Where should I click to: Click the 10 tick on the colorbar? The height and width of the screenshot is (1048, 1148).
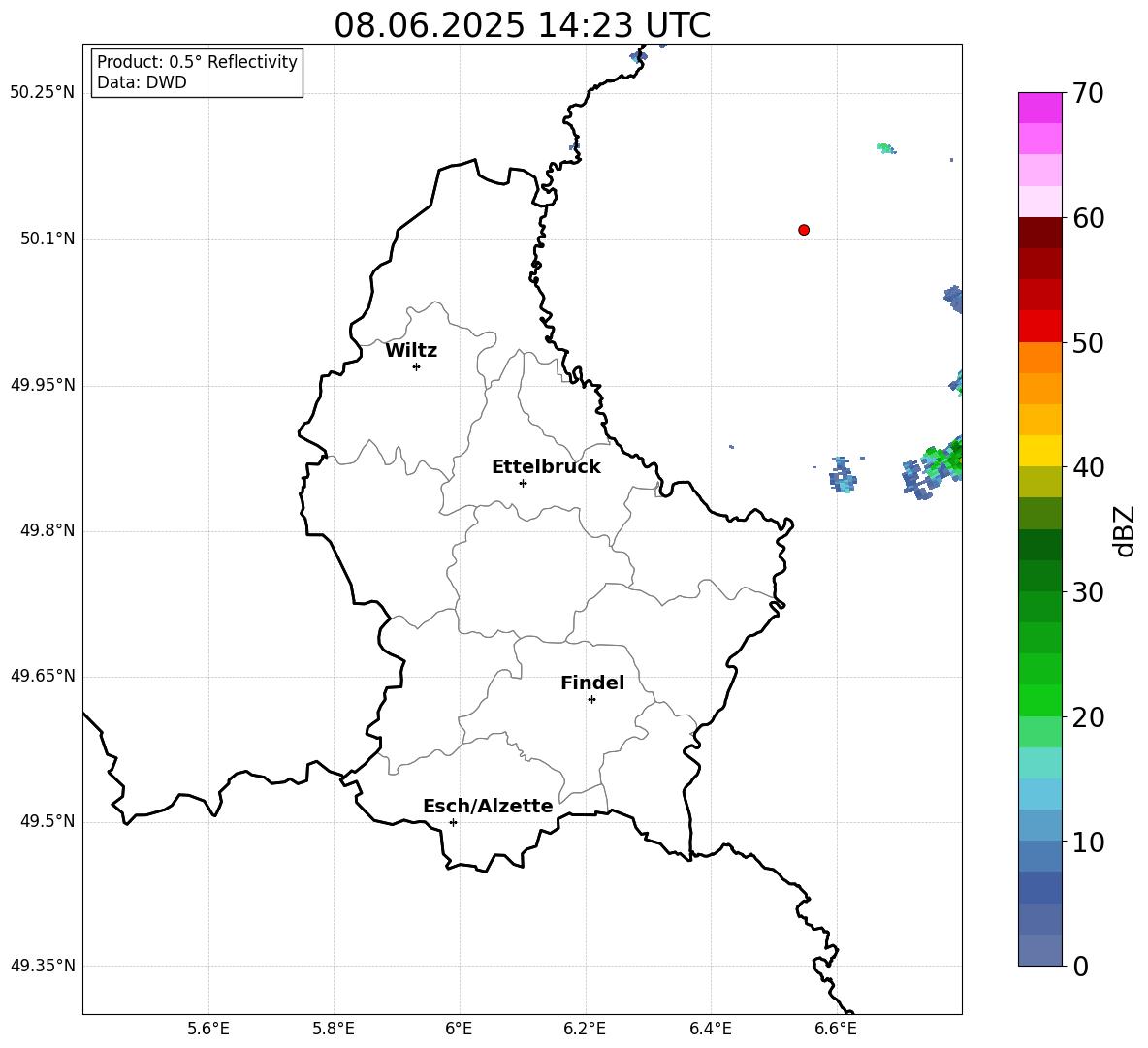coord(1088,842)
